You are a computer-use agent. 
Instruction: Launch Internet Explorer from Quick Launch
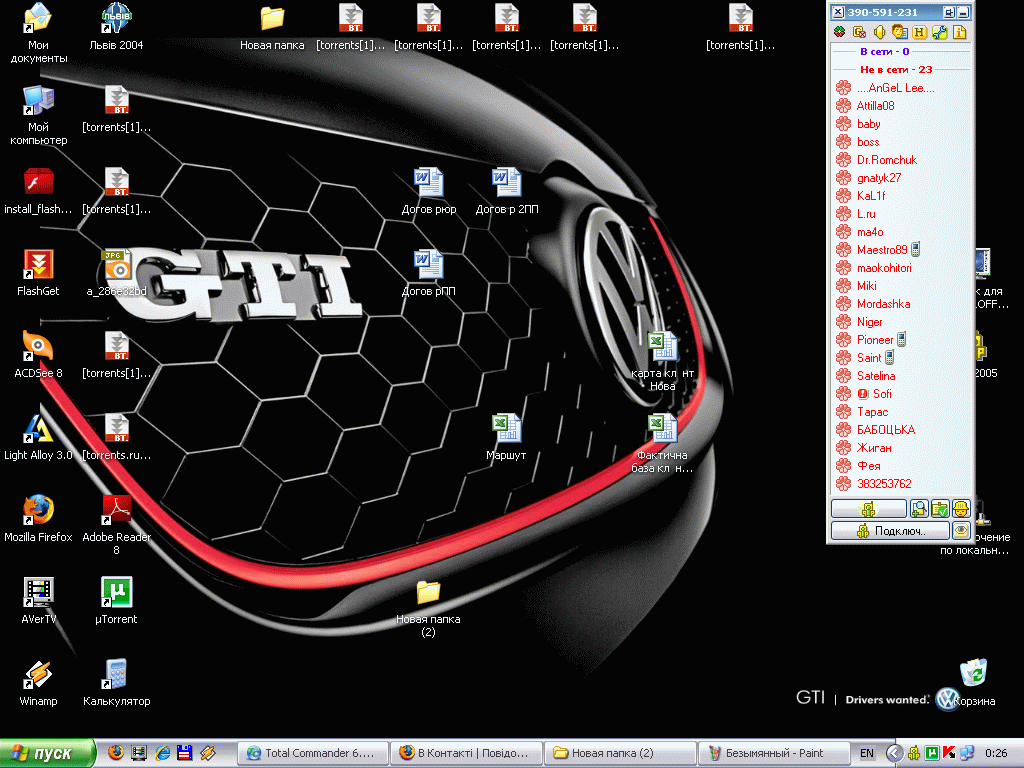[x=162, y=753]
